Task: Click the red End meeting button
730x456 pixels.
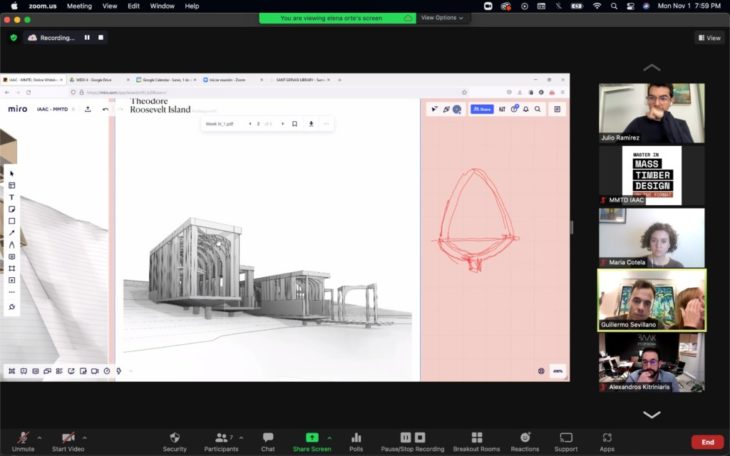Action: click(x=707, y=441)
